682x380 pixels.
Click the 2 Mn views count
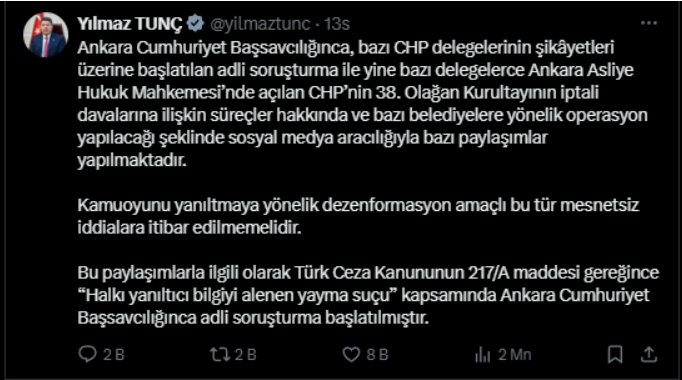tap(515, 355)
